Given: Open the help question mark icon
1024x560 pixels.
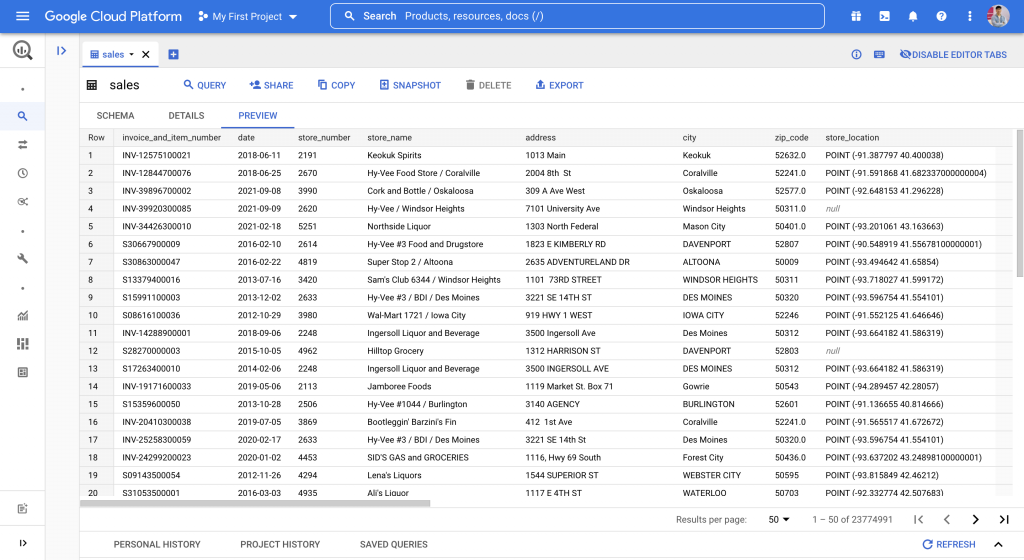Looking at the screenshot, I should tap(941, 16).
